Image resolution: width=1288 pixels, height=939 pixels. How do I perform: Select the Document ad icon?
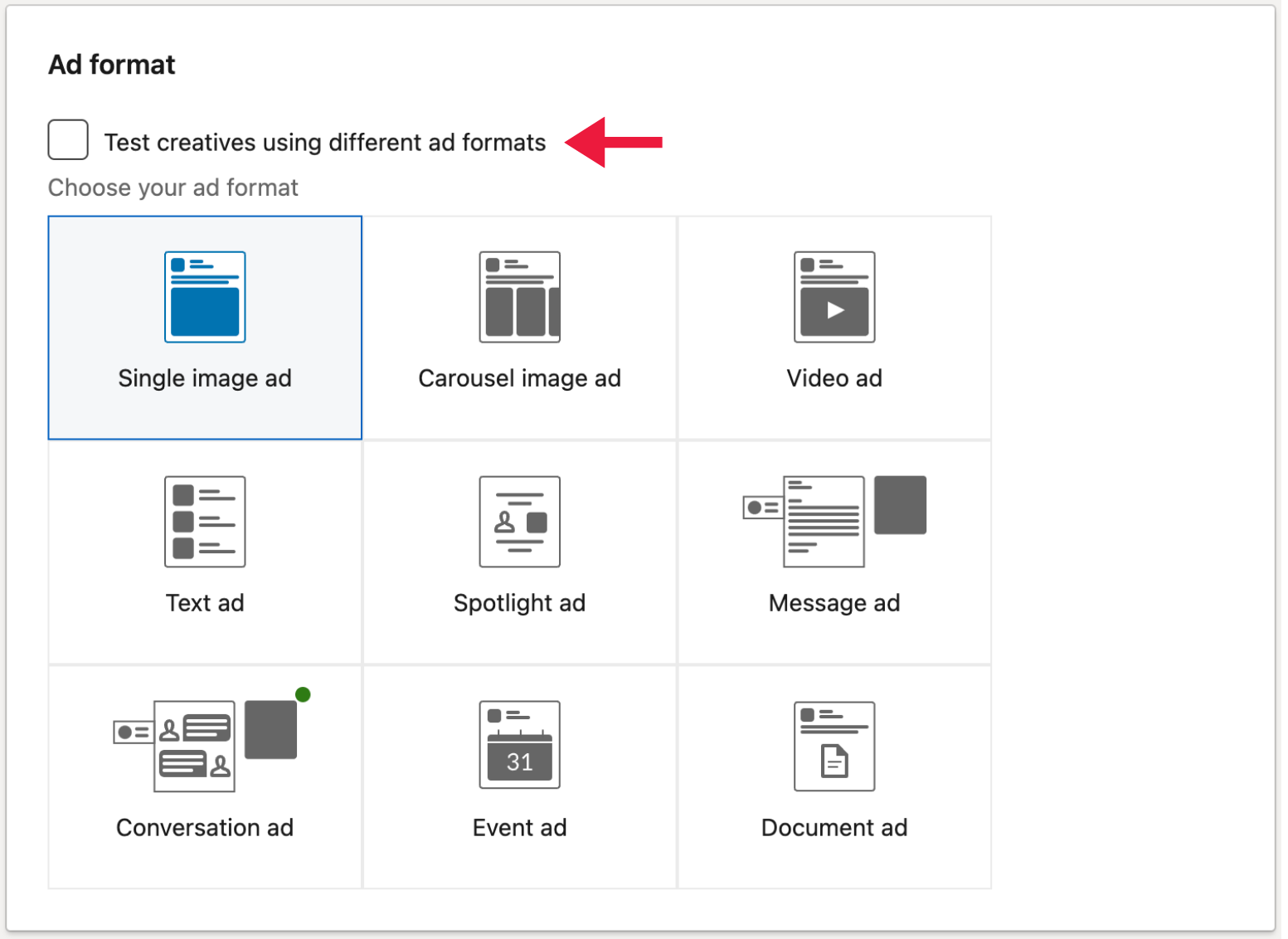(x=834, y=746)
